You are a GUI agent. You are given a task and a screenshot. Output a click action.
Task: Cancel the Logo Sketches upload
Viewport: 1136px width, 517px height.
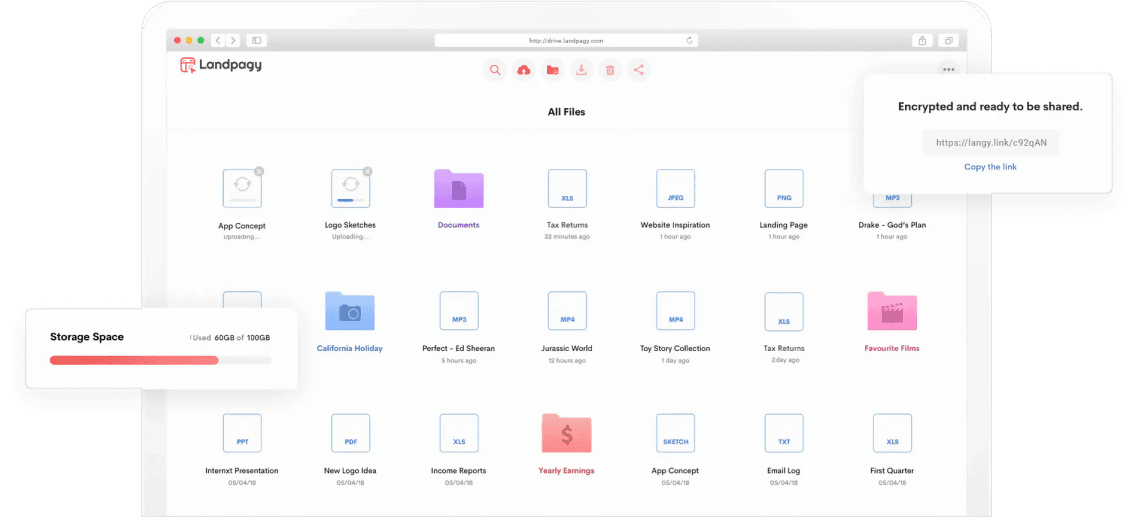(367, 172)
